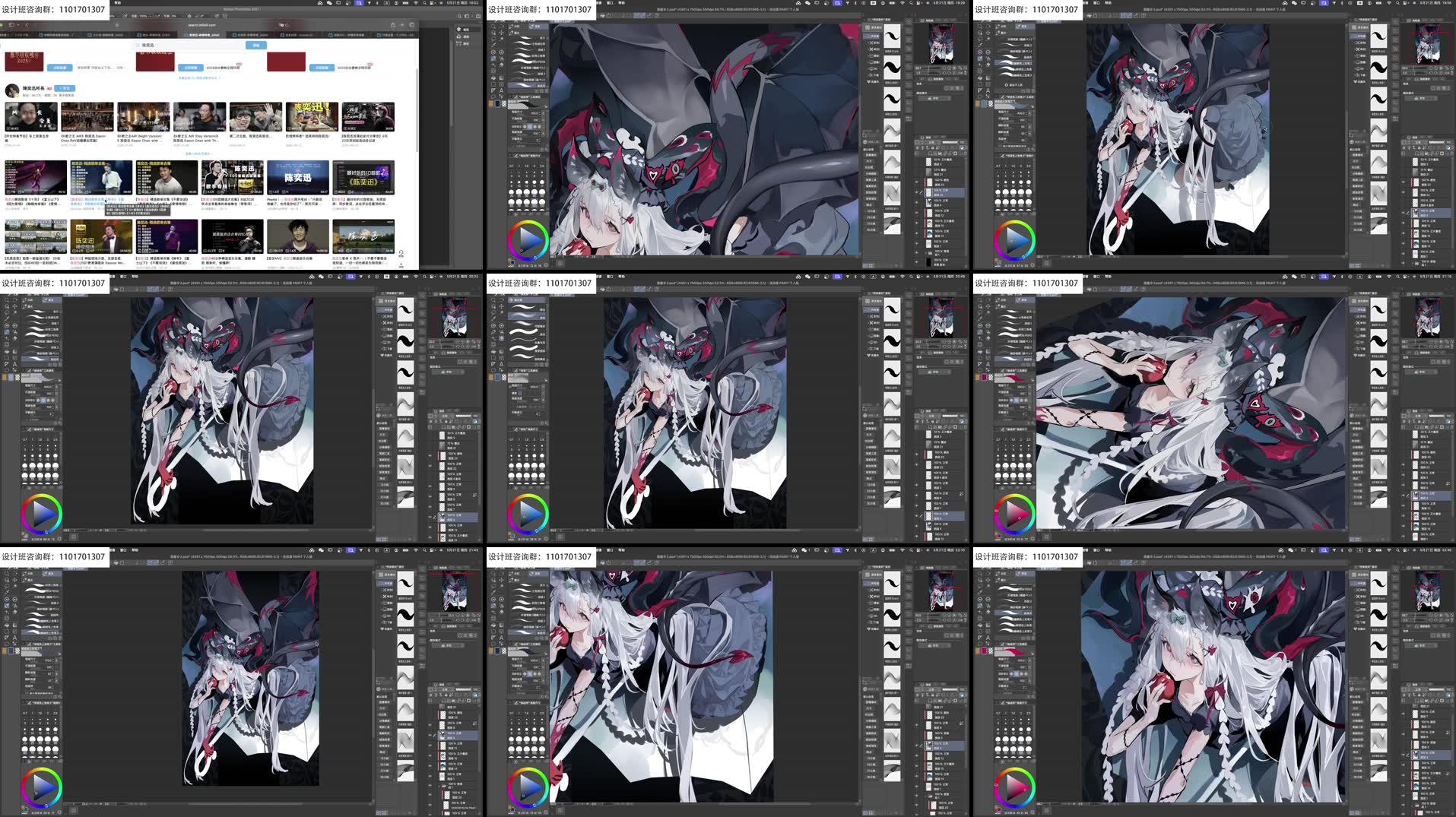Click the color wheel in apple-eating close-up frame

coord(1015,787)
